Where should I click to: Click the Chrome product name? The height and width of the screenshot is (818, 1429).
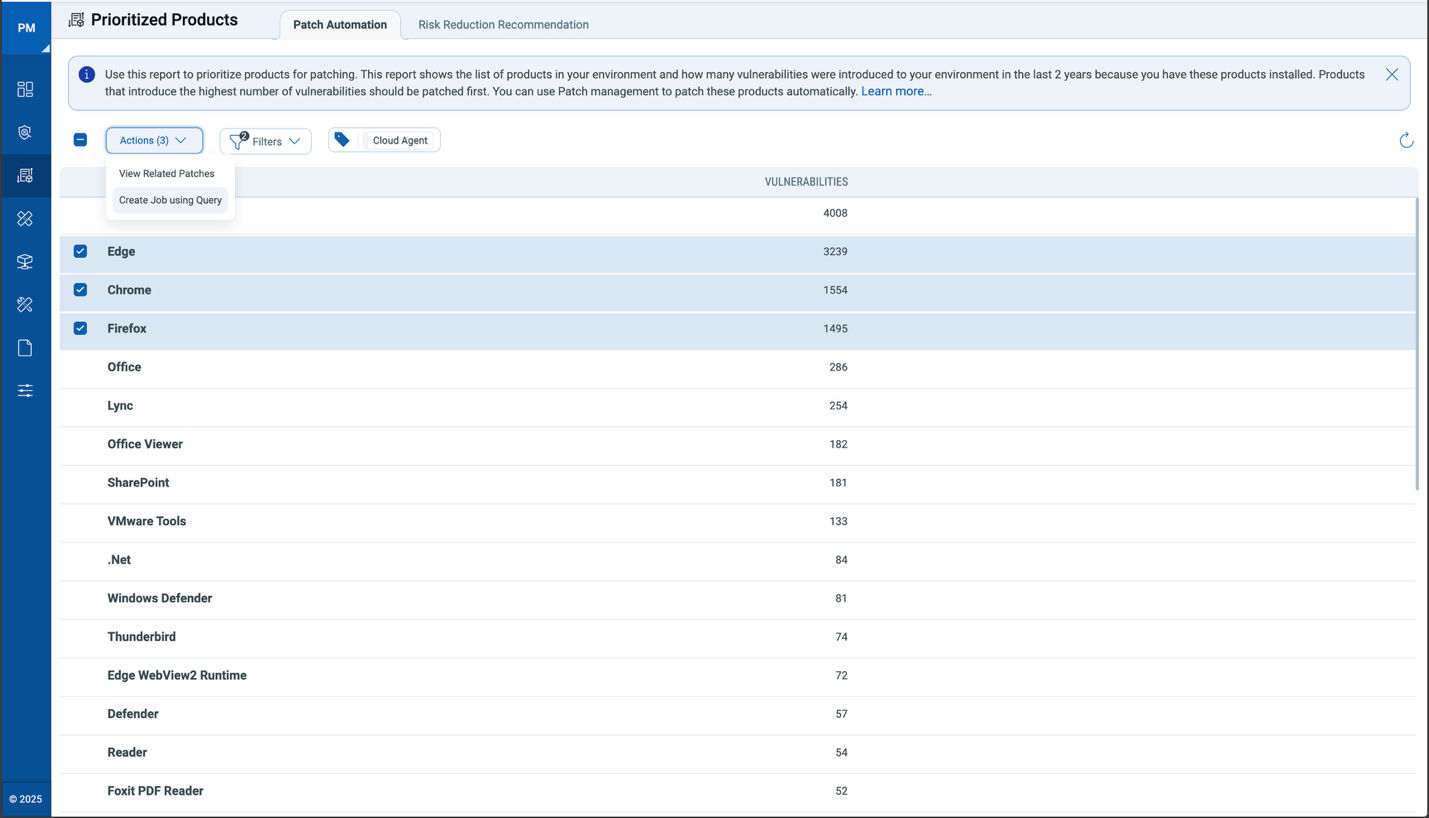pos(129,290)
